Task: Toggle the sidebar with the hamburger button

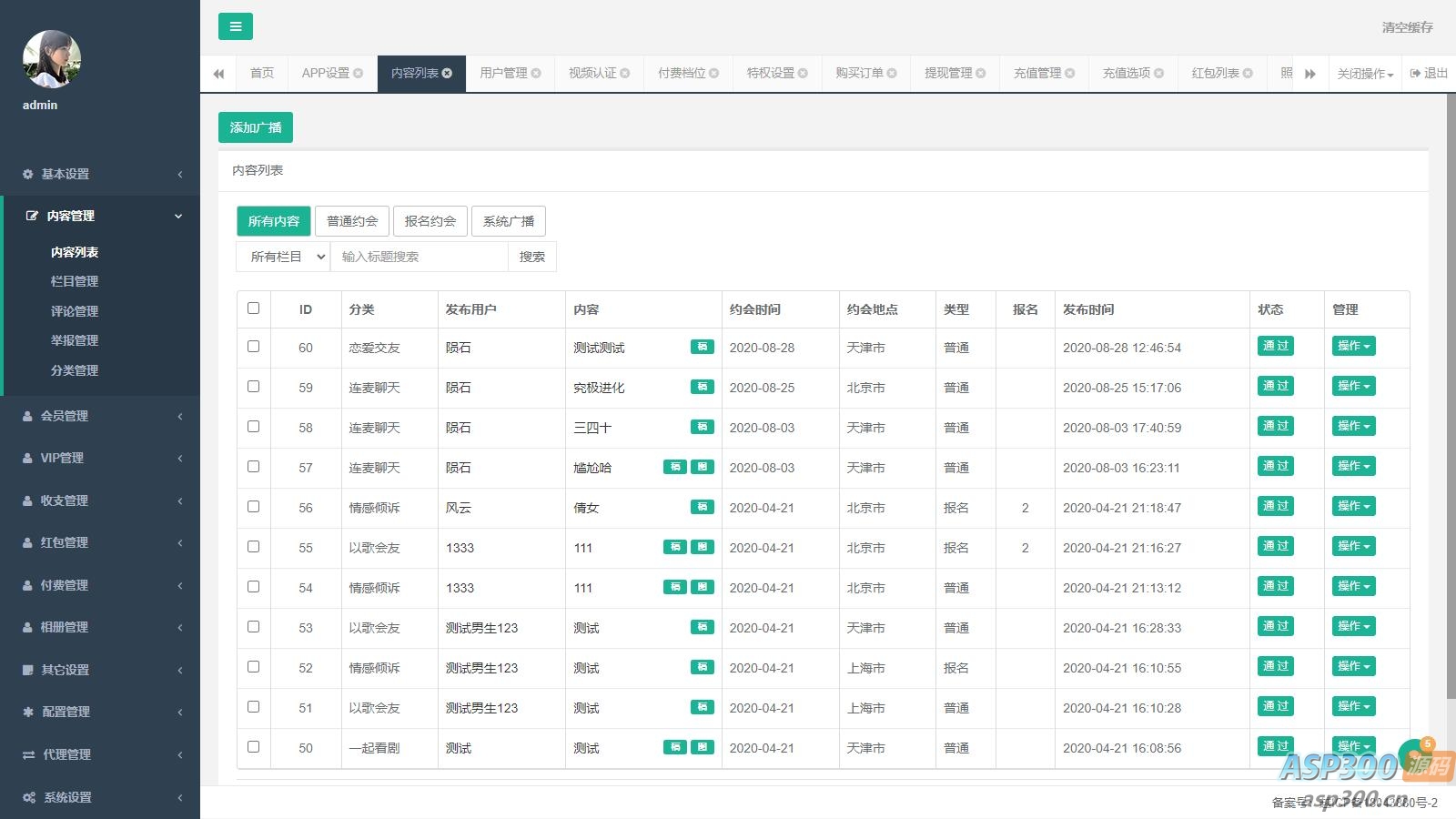Action: pyautogui.click(x=235, y=26)
